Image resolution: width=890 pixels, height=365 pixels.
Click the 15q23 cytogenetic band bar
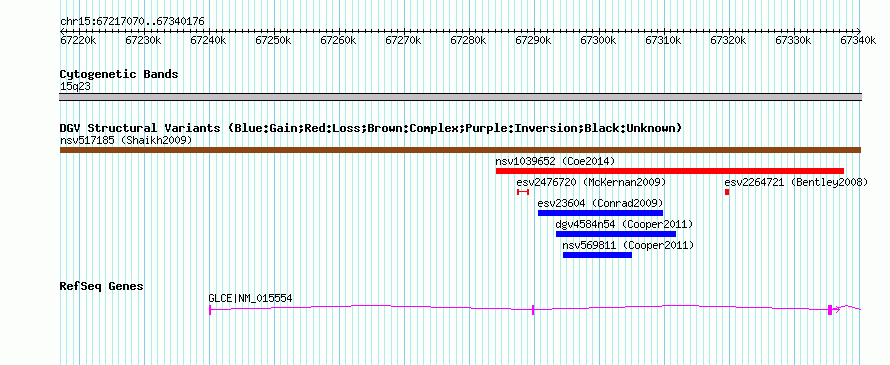click(460, 97)
